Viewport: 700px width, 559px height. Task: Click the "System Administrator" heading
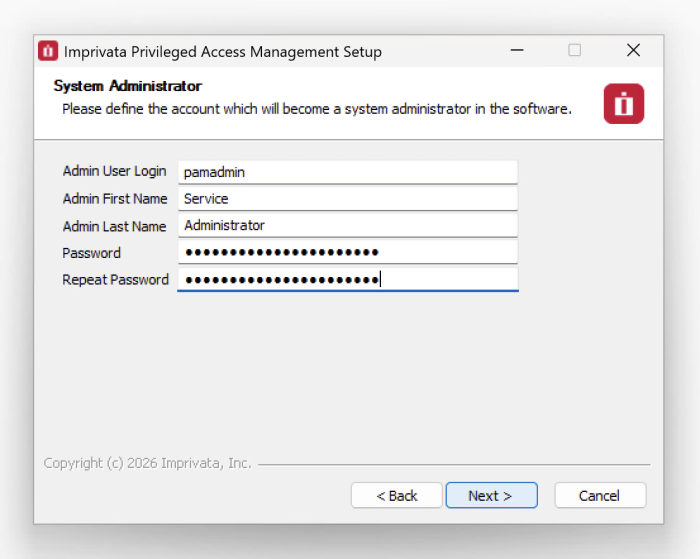127,86
